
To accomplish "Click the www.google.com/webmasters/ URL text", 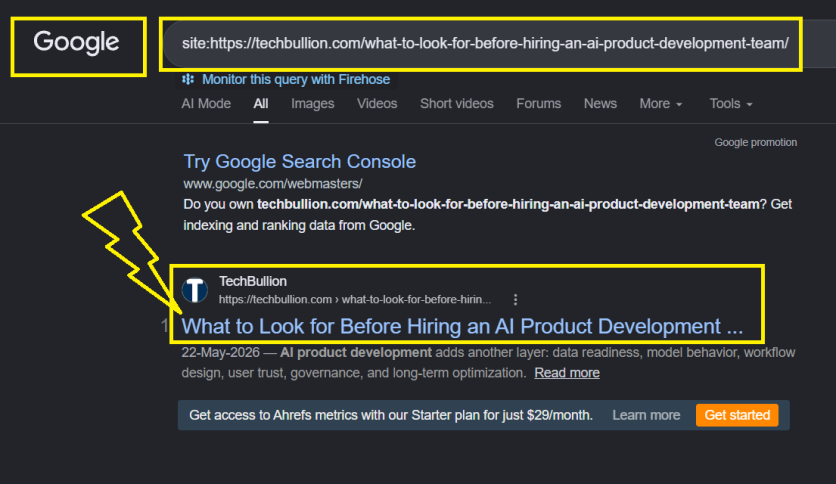I will (x=272, y=184).
